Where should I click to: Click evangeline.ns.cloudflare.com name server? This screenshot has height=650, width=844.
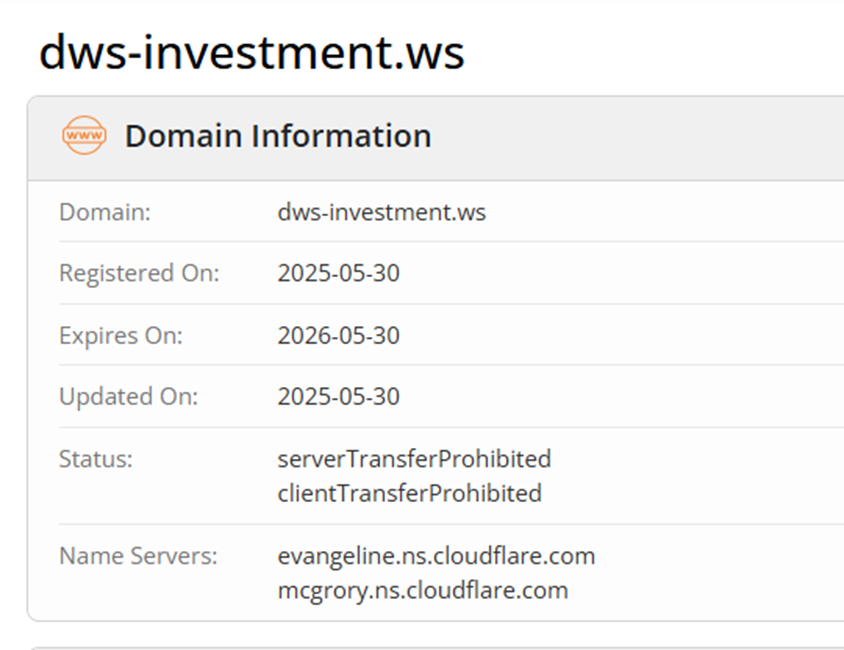(436, 556)
